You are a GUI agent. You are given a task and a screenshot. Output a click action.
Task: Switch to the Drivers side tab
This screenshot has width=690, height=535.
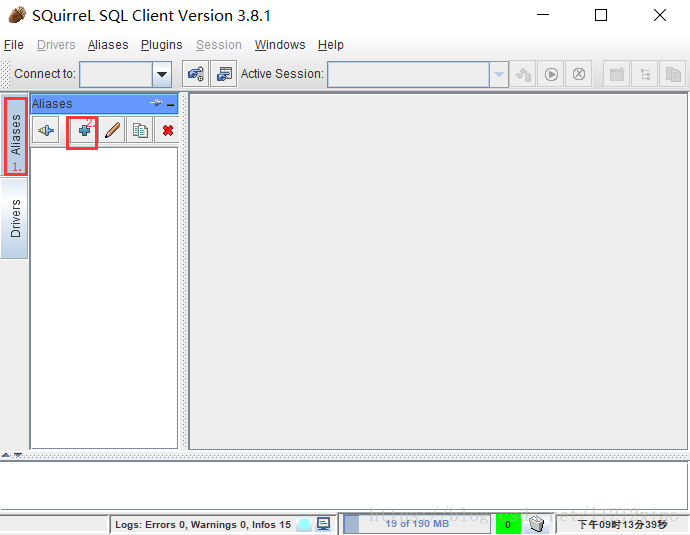(x=15, y=218)
